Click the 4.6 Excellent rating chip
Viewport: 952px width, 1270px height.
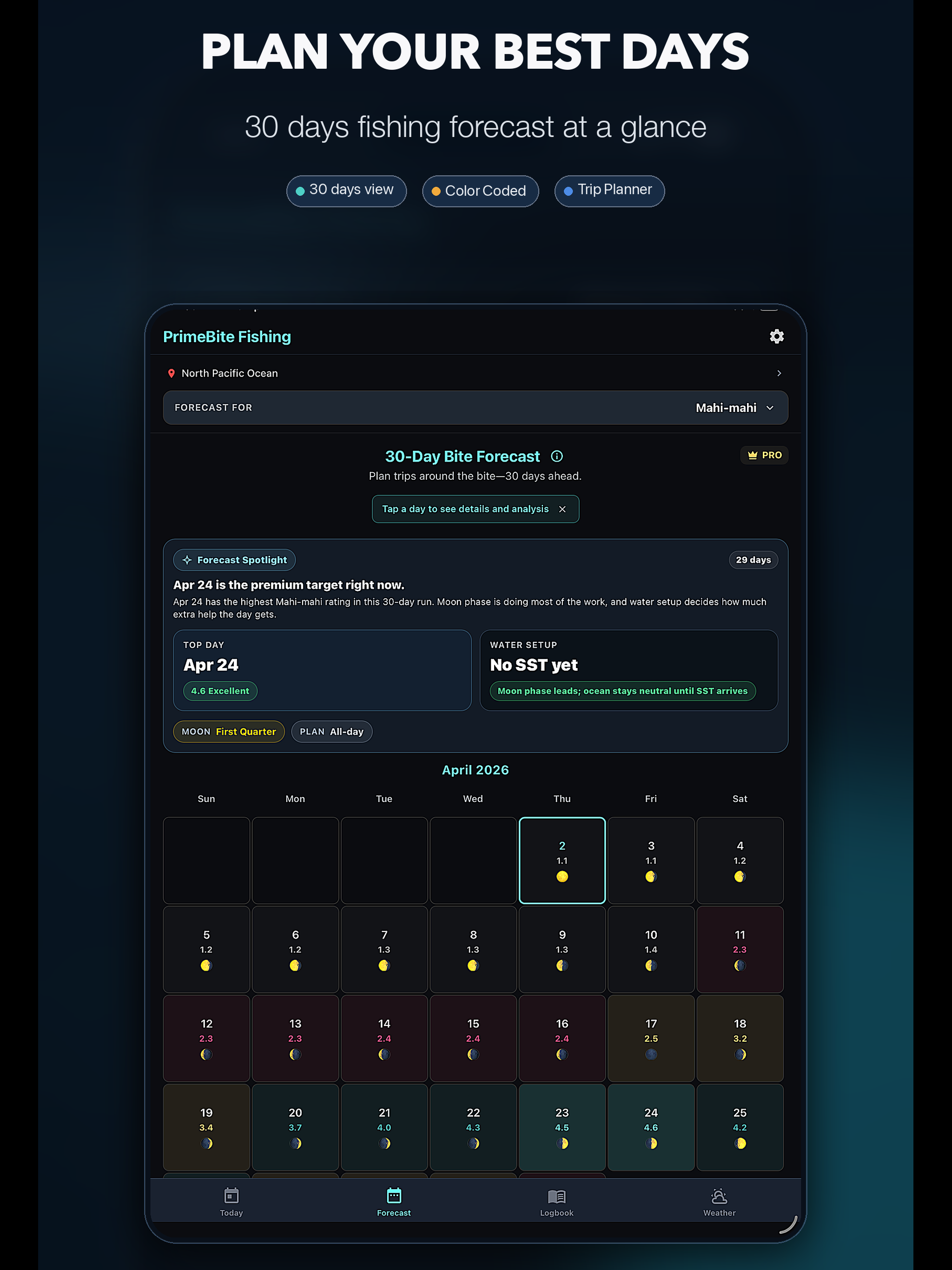point(220,691)
